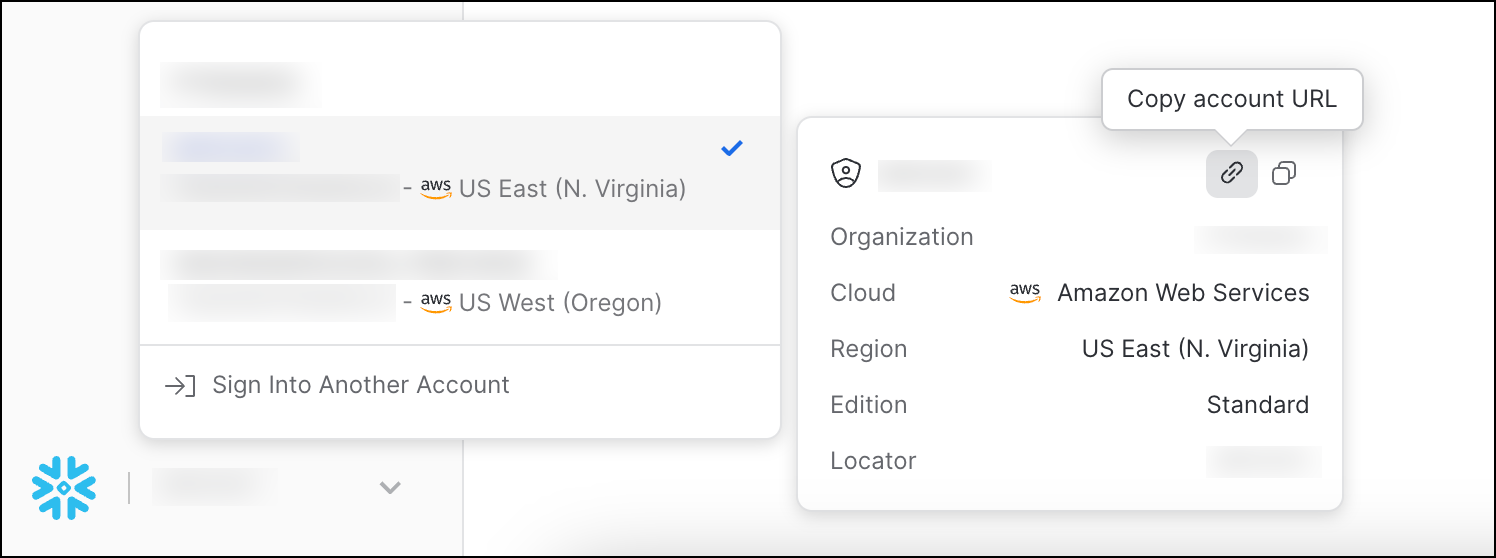Click the Amazon Web Services cloud value
Screen dimensions: 1496x558
[1183, 293]
